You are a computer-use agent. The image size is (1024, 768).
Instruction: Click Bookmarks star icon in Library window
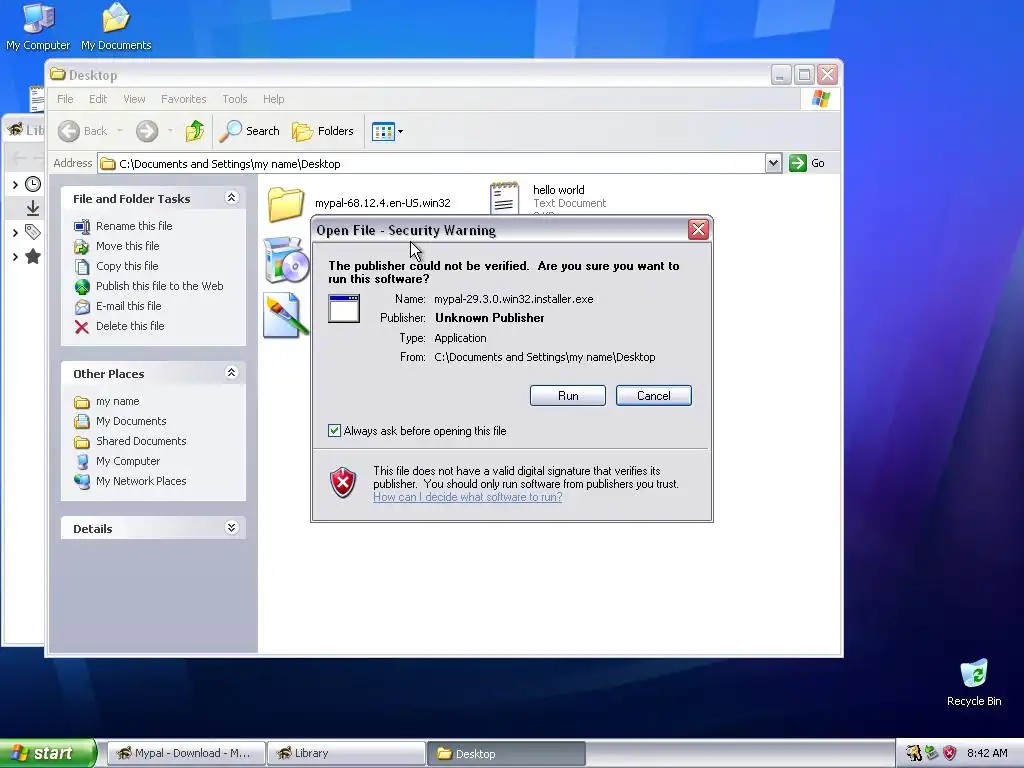(x=33, y=257)
